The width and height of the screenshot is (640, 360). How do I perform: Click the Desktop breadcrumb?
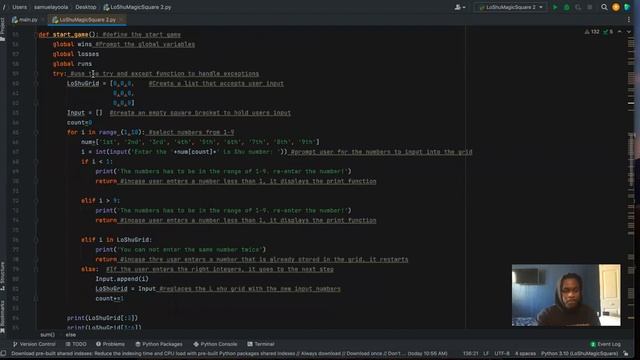point(86,7)
